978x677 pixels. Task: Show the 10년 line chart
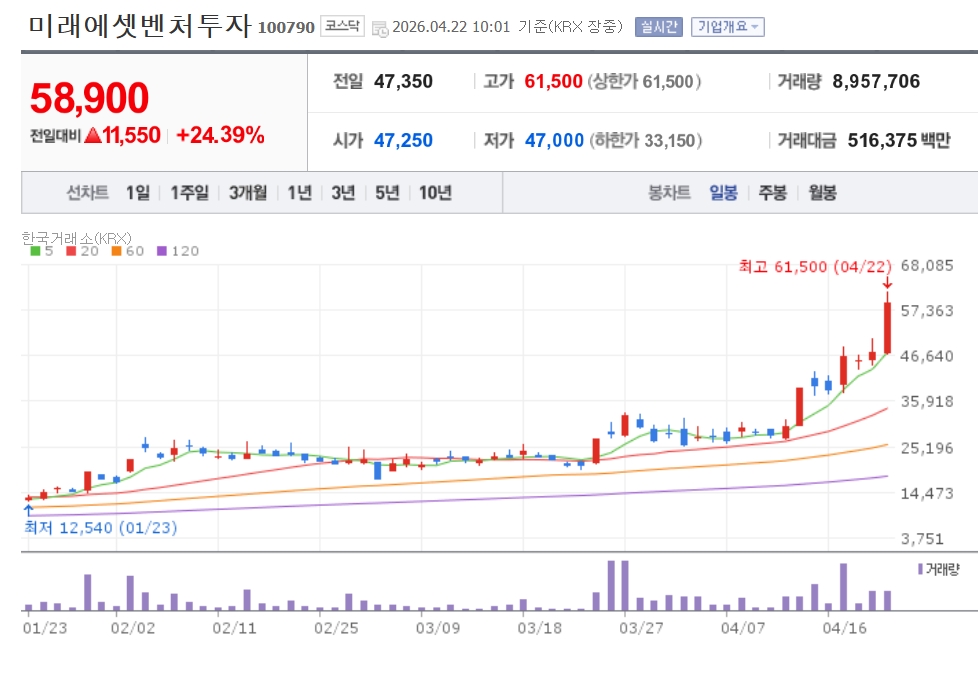(435, 193)
